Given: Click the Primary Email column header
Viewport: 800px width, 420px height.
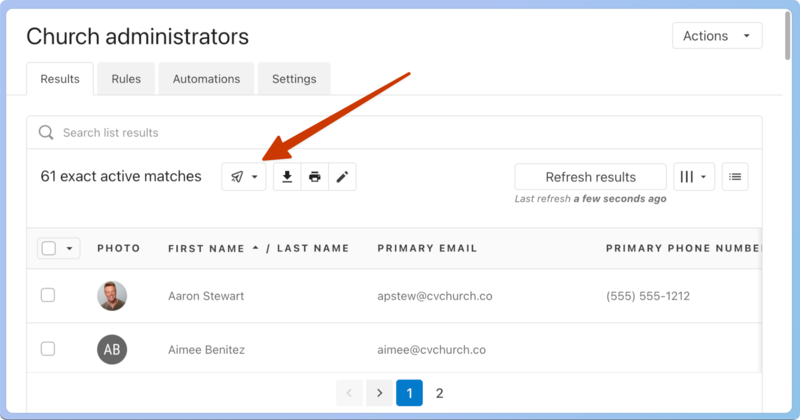Looking at the screenshot, I should (427, 249).
